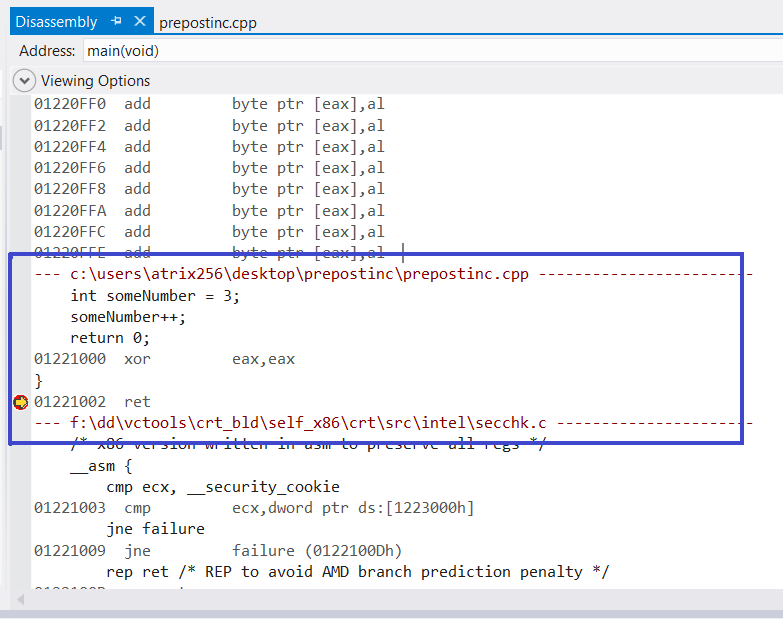Click the Viewing Options label
The image size is (783, 619).
coord(95,81)
